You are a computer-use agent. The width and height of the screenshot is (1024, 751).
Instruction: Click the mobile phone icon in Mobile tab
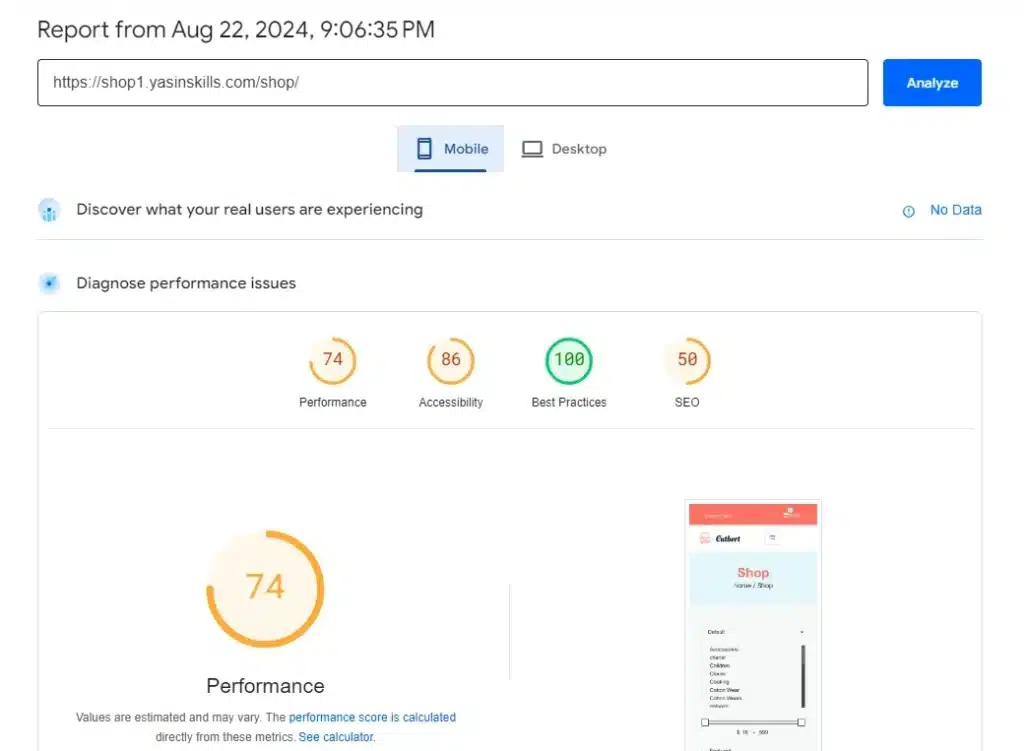click(x=424, y=149)
